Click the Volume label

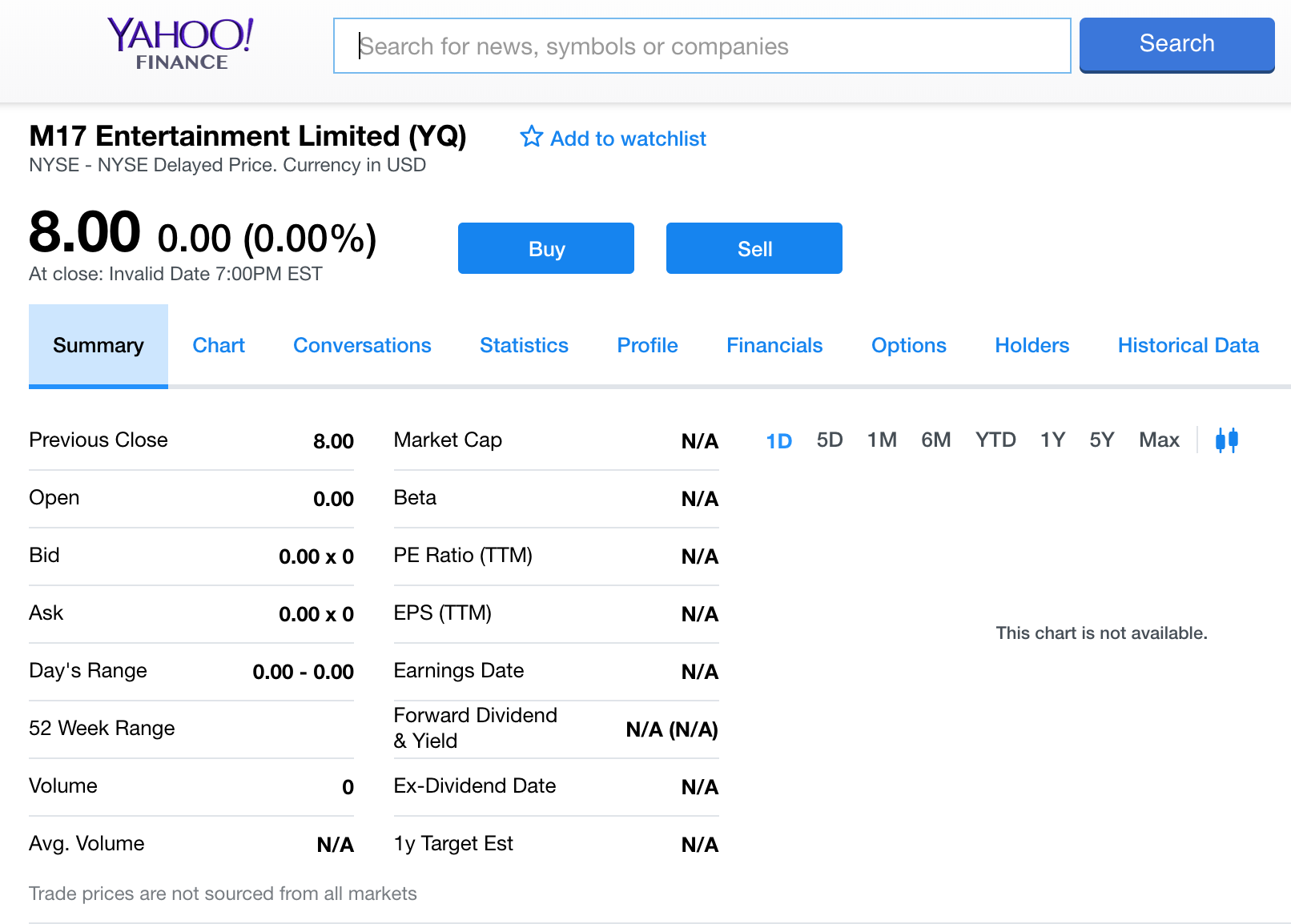click(x=62, y=785)
